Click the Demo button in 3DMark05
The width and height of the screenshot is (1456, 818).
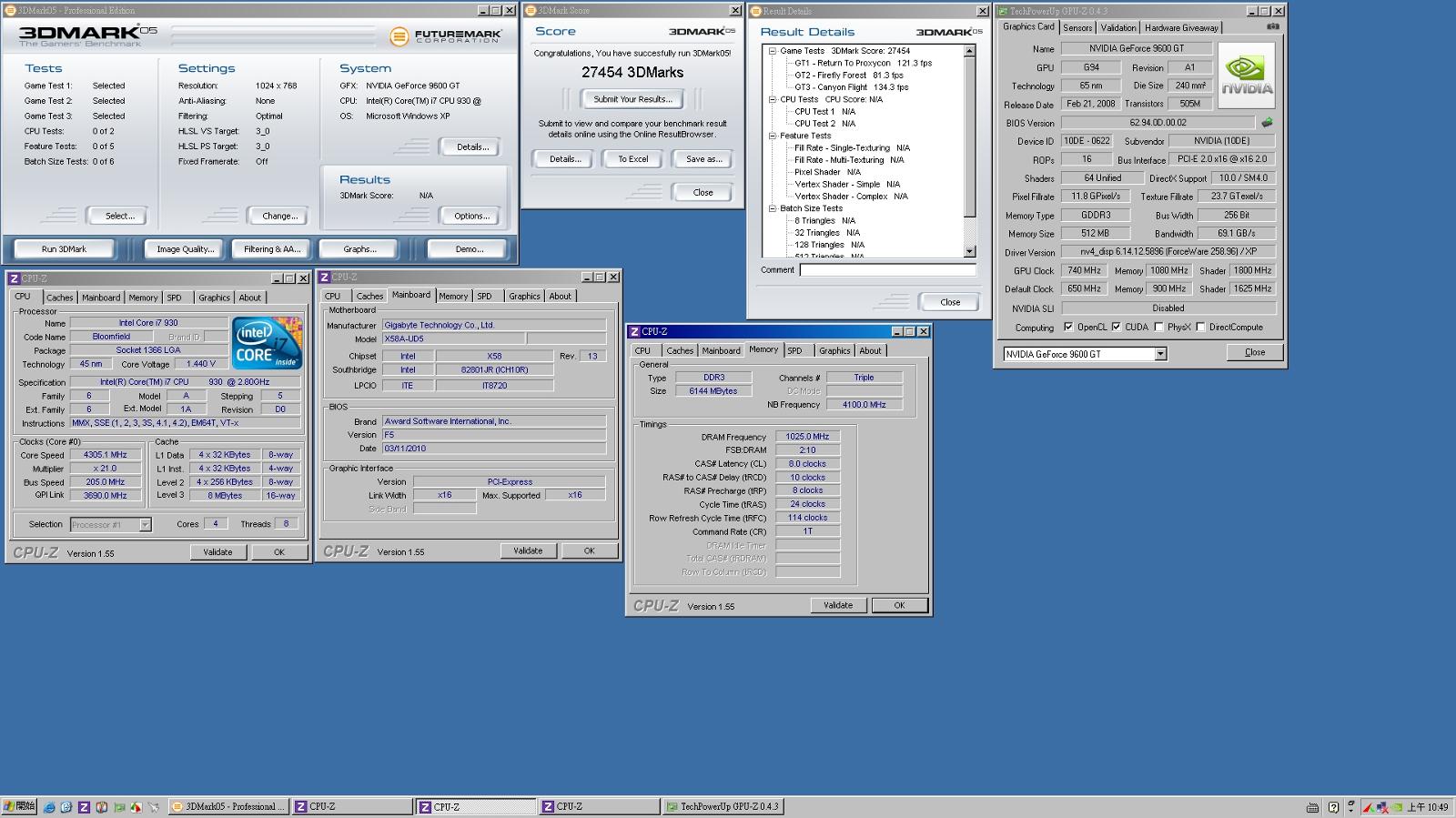click(470, 248)
